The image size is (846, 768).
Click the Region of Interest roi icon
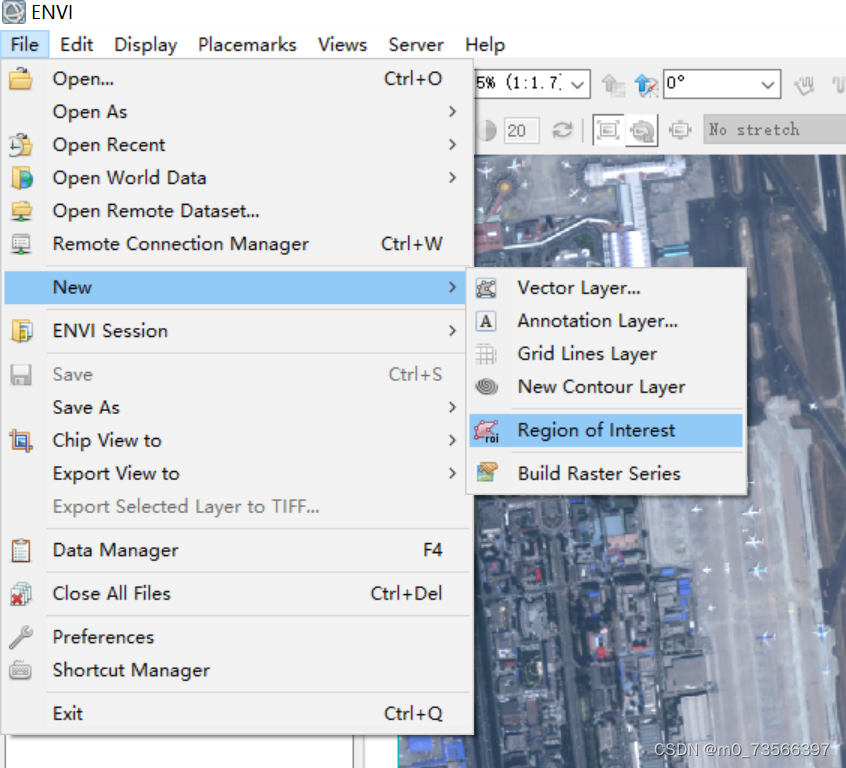pyautogui.click(x=486, y=431)
